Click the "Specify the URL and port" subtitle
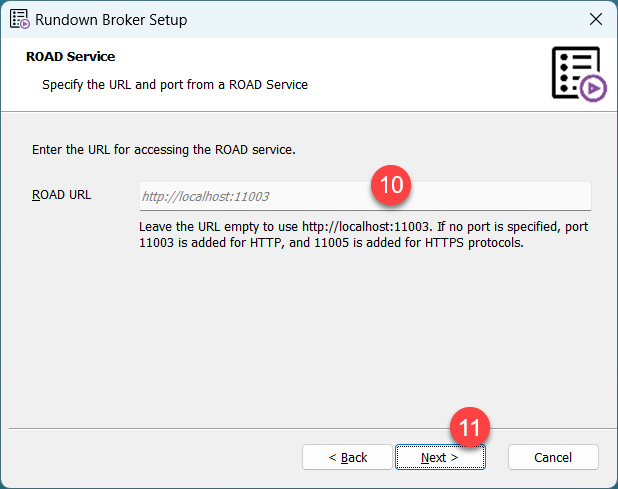Image resolution: width=618 pixels, height=489 pixels. coord(175,85)
